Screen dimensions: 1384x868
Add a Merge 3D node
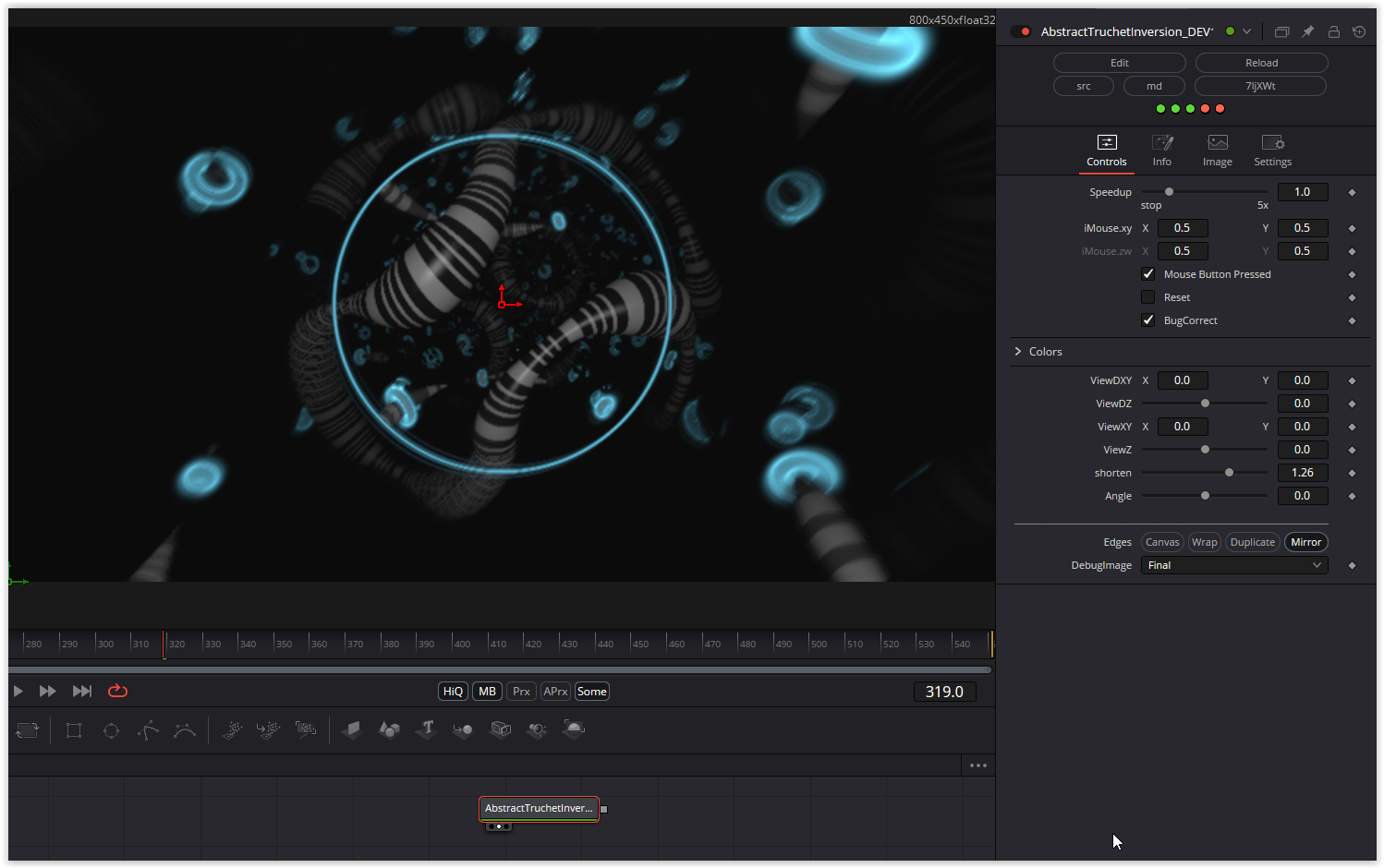[463, 730]
